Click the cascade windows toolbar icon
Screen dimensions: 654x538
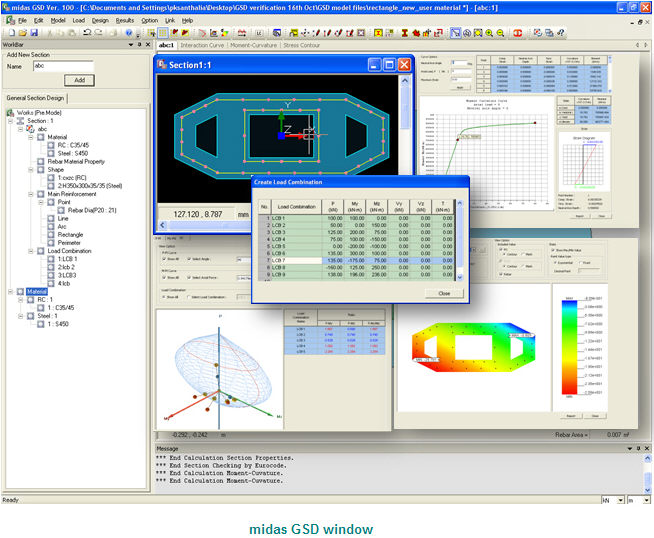point(549,33)
